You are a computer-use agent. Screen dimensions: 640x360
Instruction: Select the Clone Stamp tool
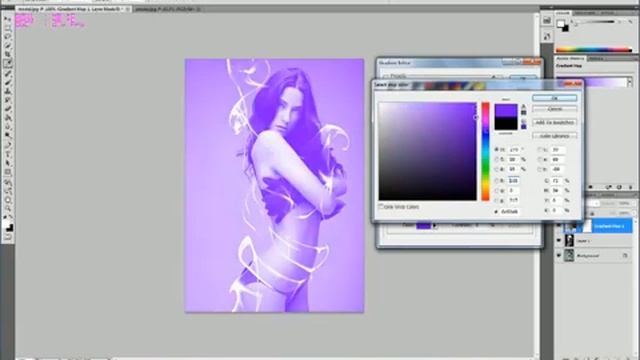(x=8, y=91)
